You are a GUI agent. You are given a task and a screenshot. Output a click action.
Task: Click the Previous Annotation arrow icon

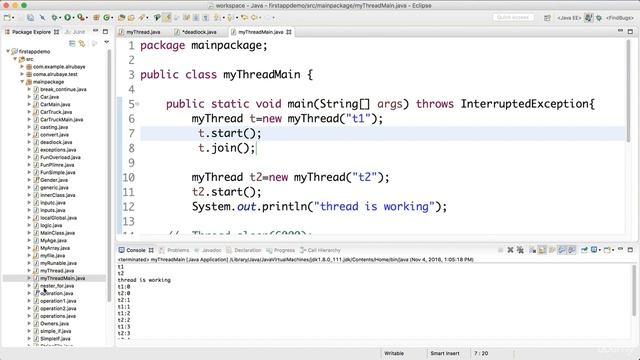tap(230, 18)
